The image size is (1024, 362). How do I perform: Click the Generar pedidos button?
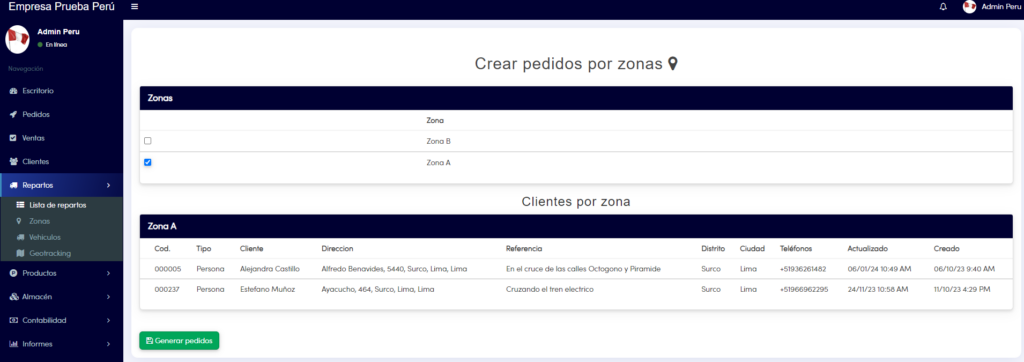coord(179,340)
